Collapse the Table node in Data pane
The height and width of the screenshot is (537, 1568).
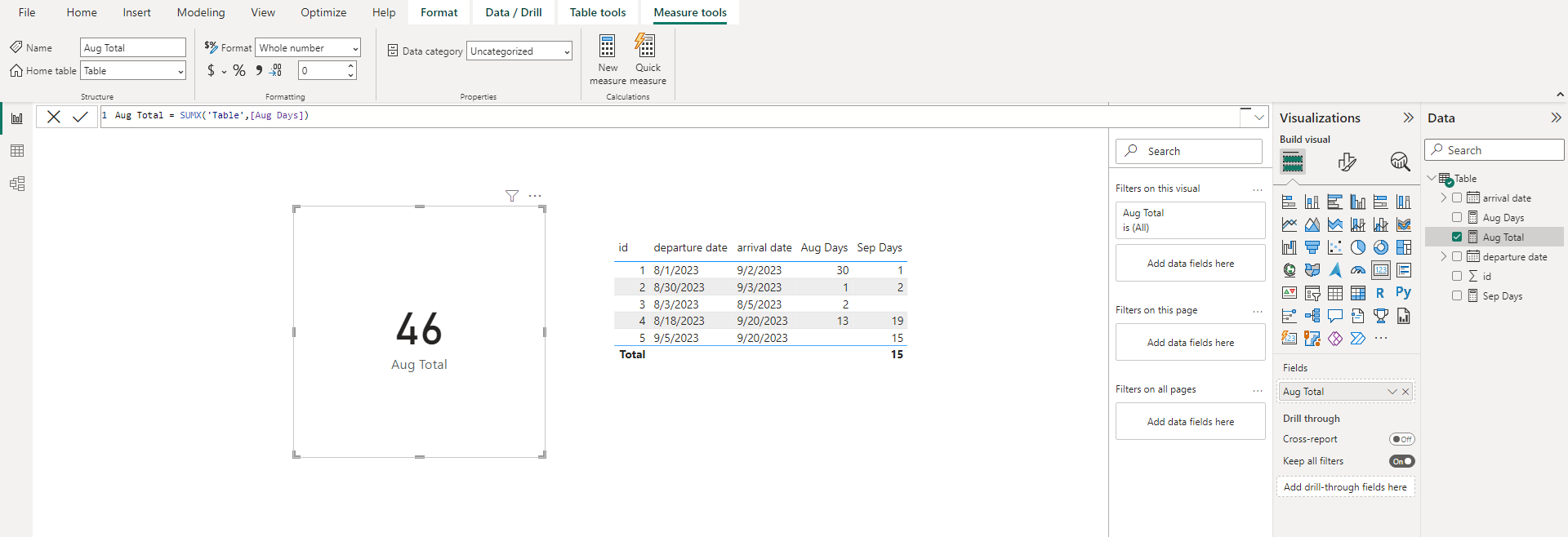coord(1432,178)
